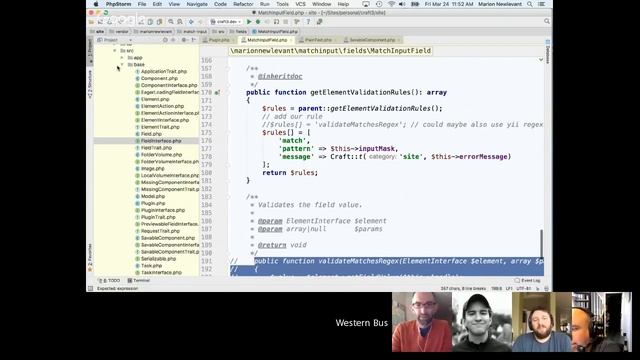This screenshot has height=360, width=640.
Task: Open the TODO tool window
Action: click(x=110, y=280)
